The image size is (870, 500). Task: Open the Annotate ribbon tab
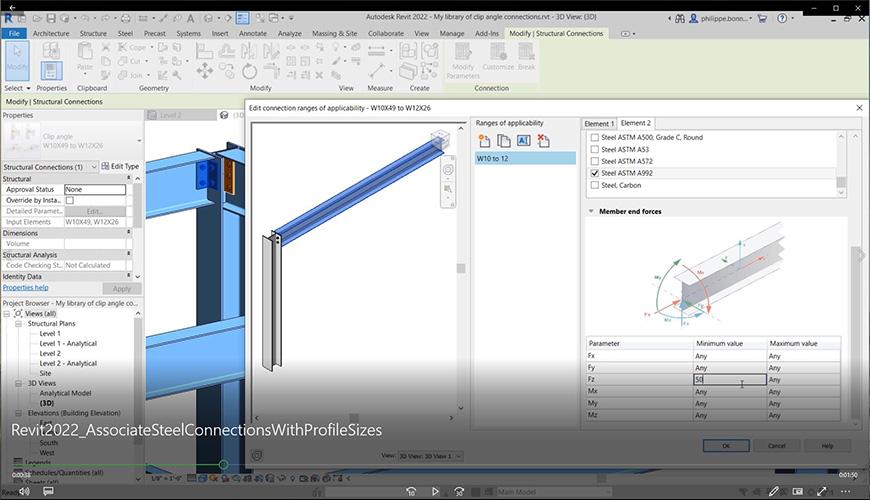click(x=252, y=33)
